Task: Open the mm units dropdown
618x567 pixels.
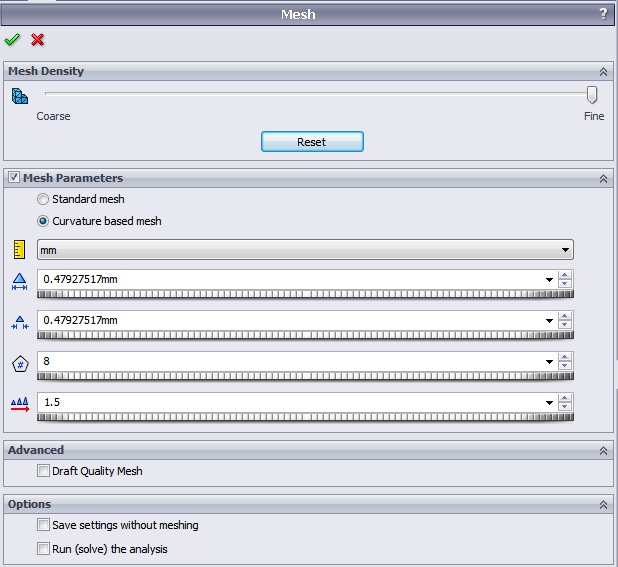Action: click(305, 249)
